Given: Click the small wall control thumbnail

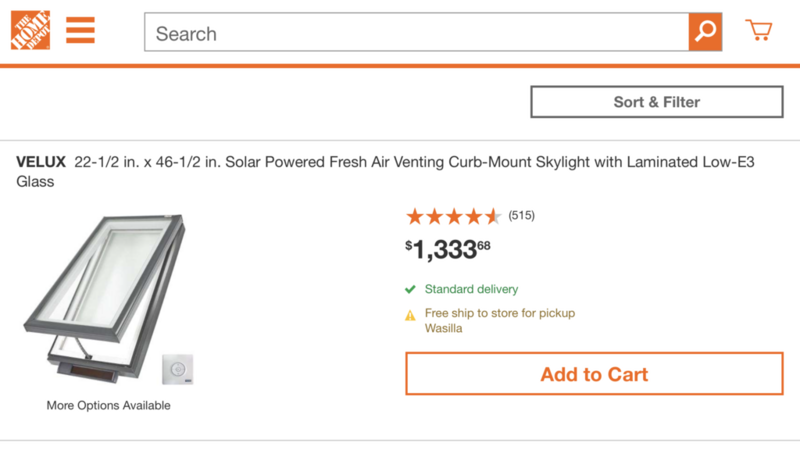Looking at the screenshot, I should [x=178, y=369].
